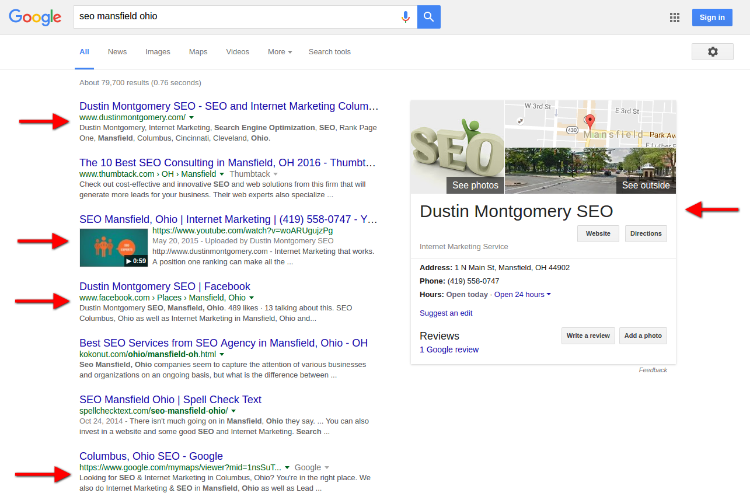Click the Sign in button
Screen dimensions: 750x500
(x=712, y=18)
